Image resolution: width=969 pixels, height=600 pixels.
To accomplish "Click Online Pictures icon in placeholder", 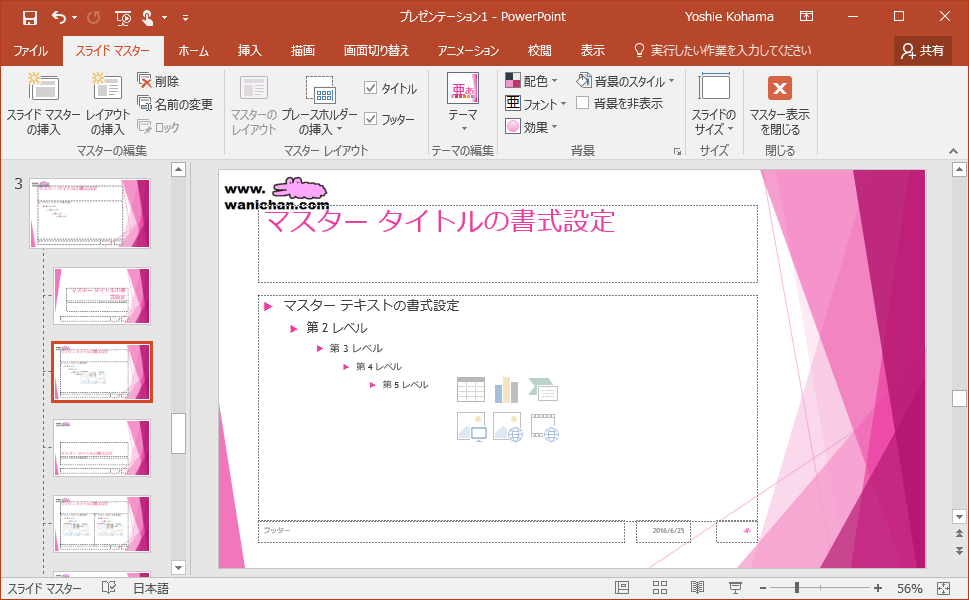I will coord(508,427).
